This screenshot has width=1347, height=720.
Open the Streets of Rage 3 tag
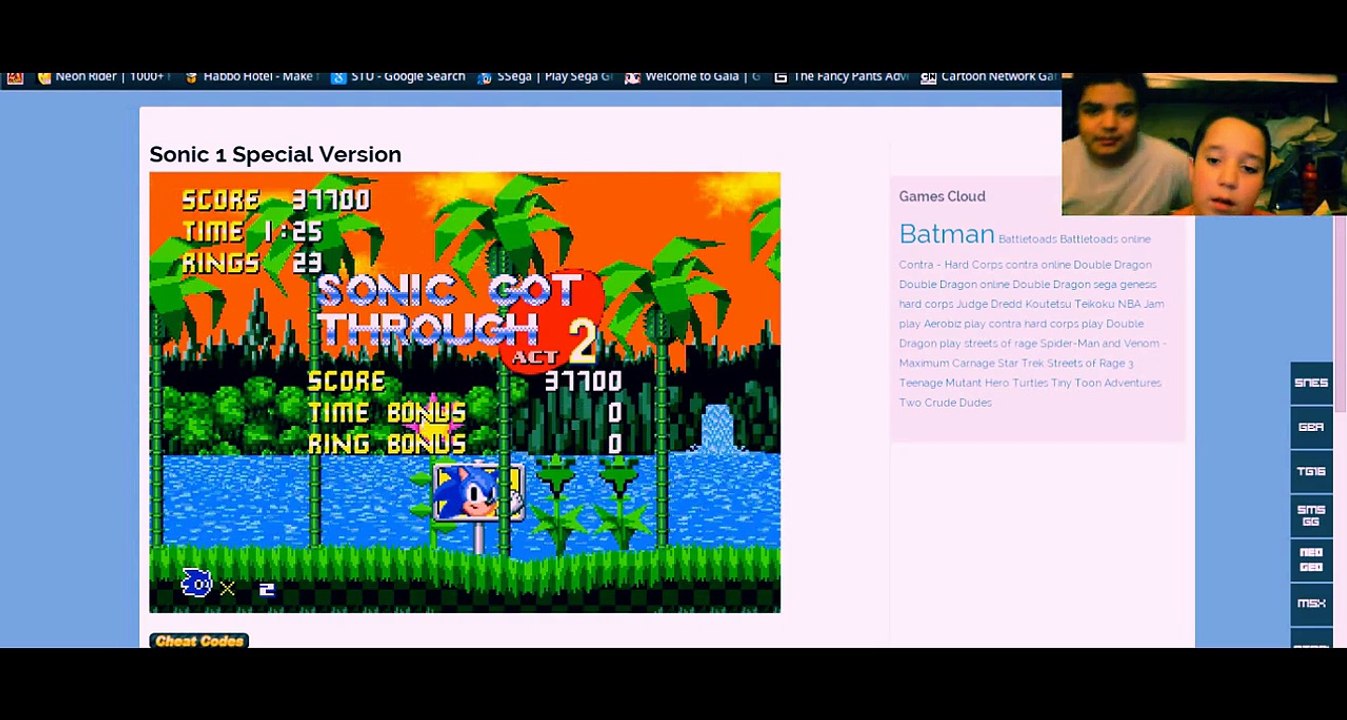(1090, 363)
